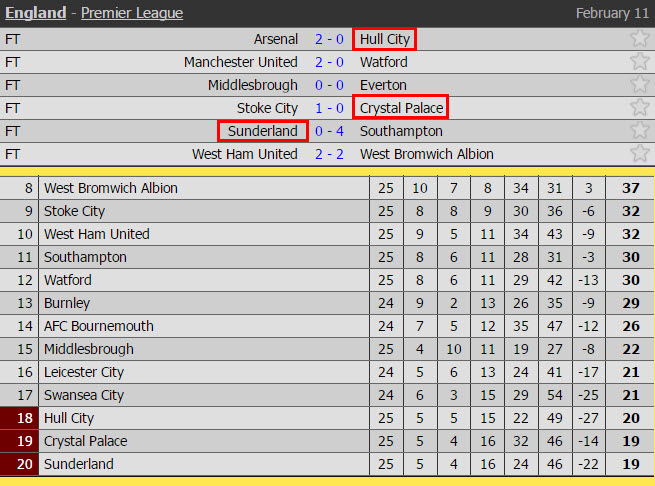The height and width of the screenshot is (486, 655).
Task: Open West Bromwich Albion in standings table
Action: click(x=111, y=188)
